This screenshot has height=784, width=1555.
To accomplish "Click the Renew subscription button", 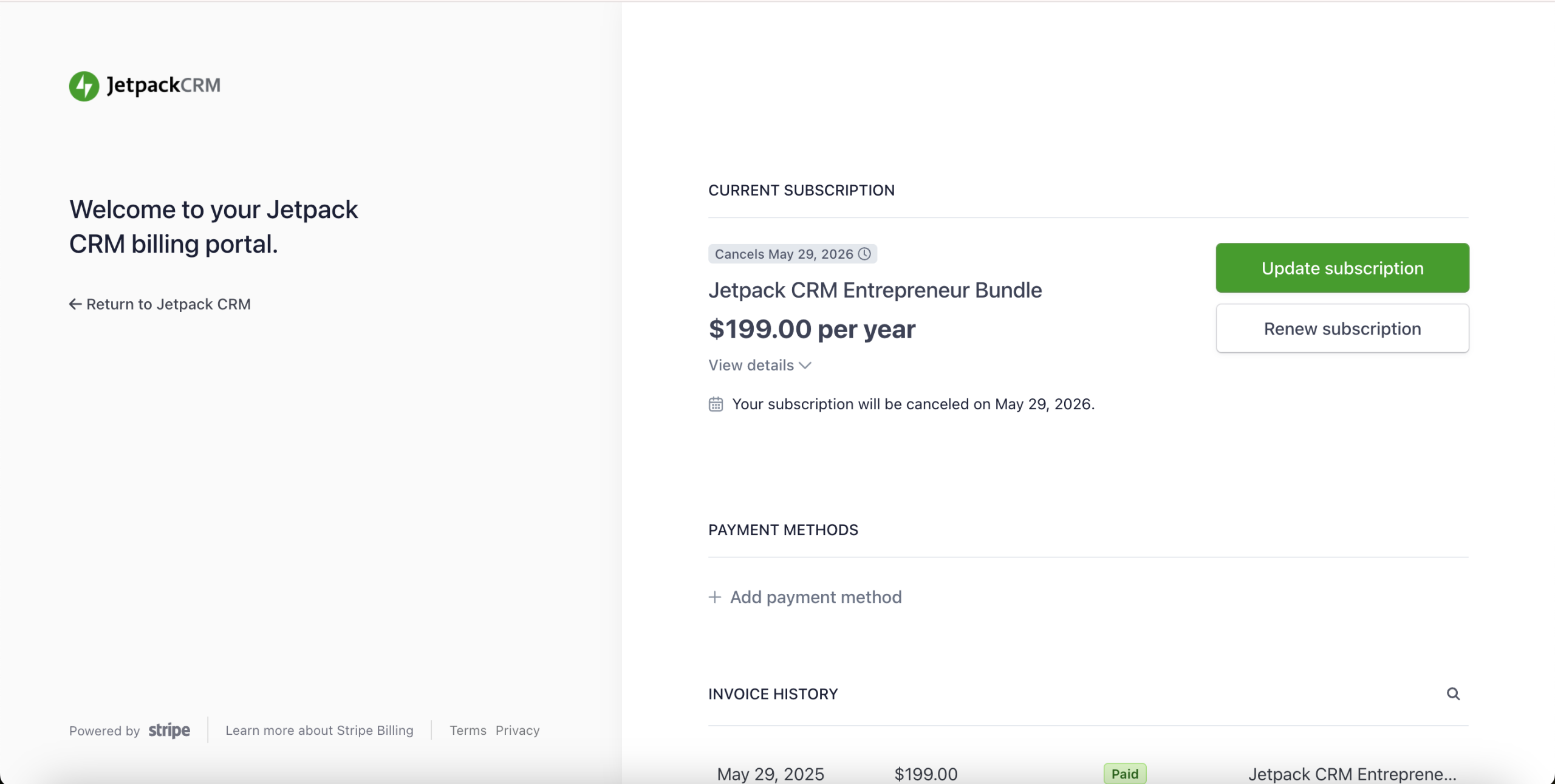I will tap(1341, 328).
